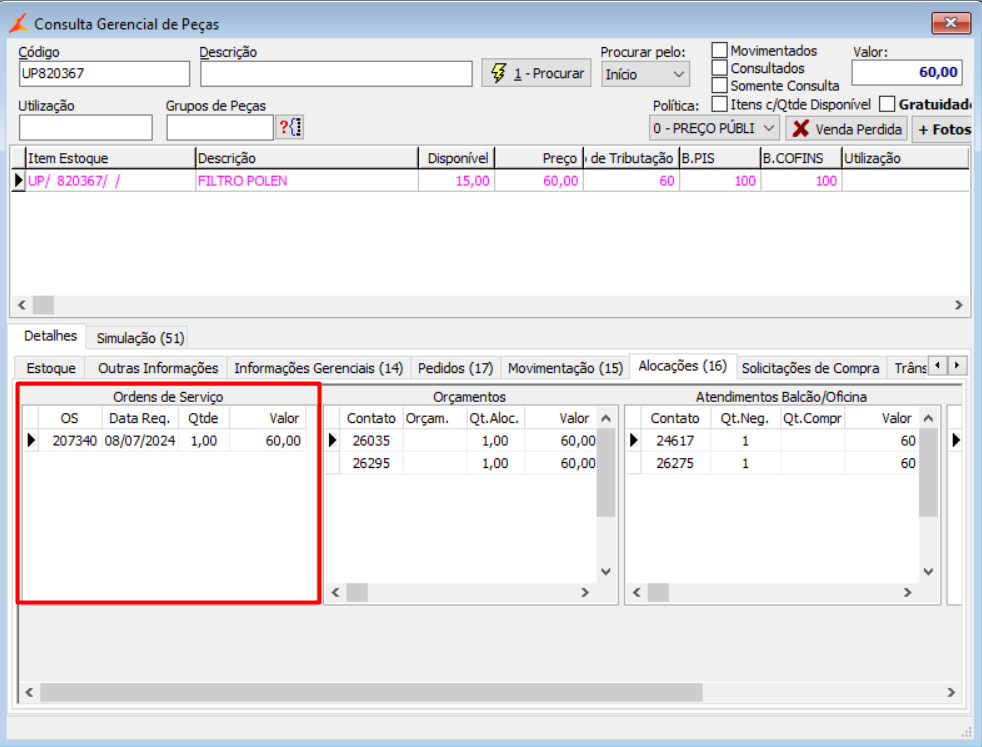Viewport: 982px width, 747px height.
Task: Click the Preço column header
Action: 539,158
